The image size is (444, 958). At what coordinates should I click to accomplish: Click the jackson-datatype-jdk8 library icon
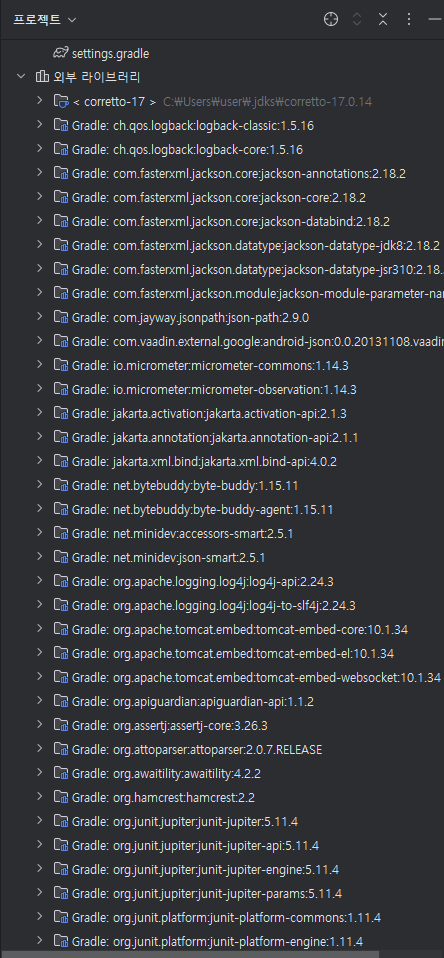[60, 245]
